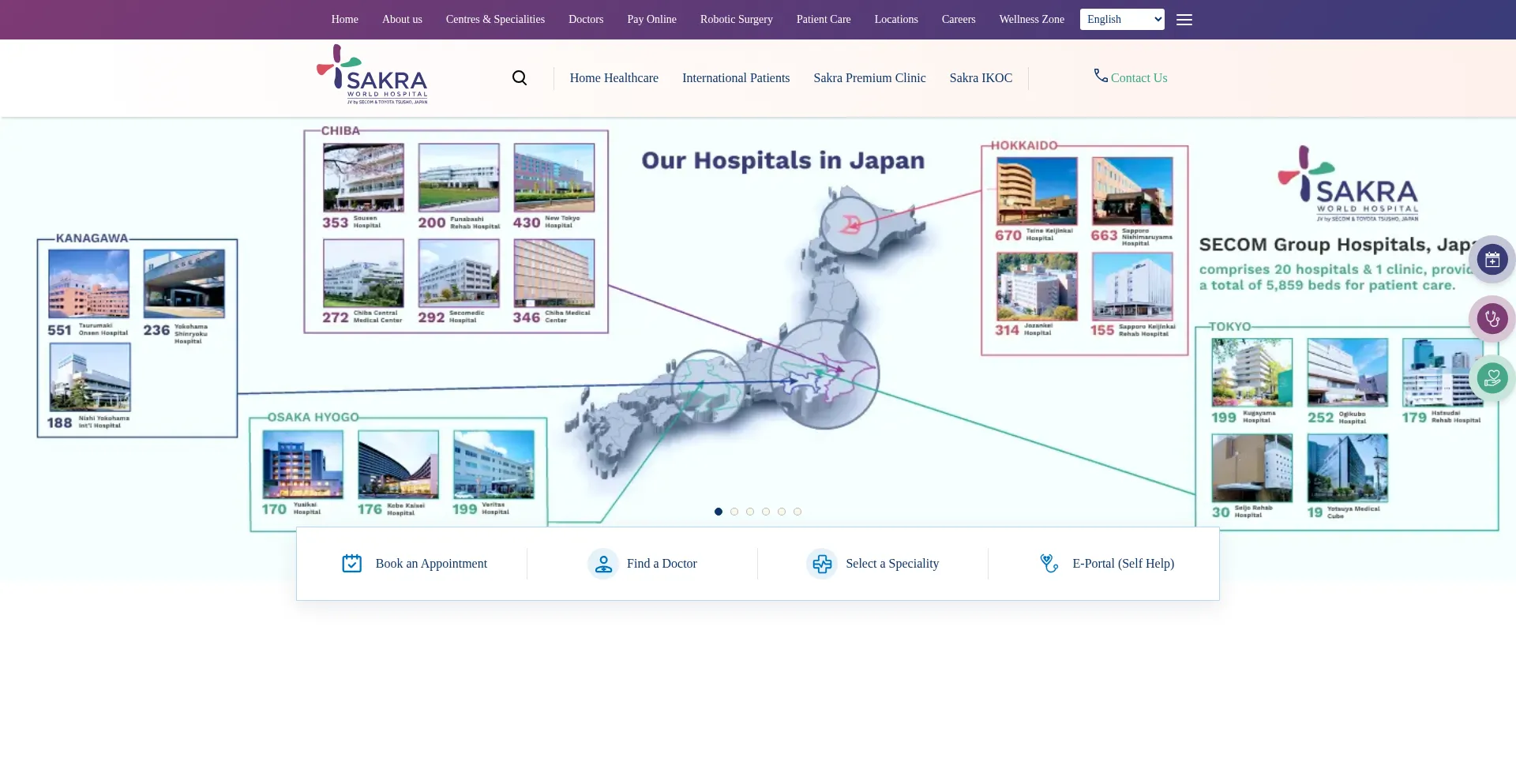Click the Tokyo Kugayama Hospital thumbnail
The image size is (1516, 784).
1251,372
